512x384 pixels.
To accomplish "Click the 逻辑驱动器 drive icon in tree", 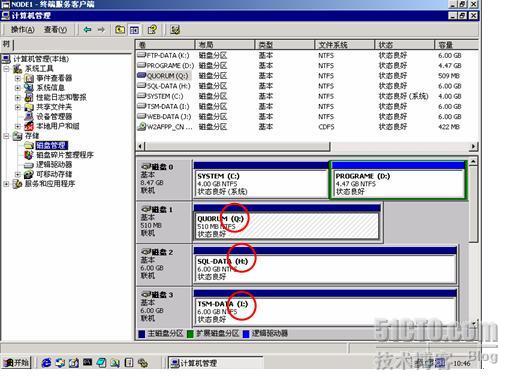I will point(29,165).
